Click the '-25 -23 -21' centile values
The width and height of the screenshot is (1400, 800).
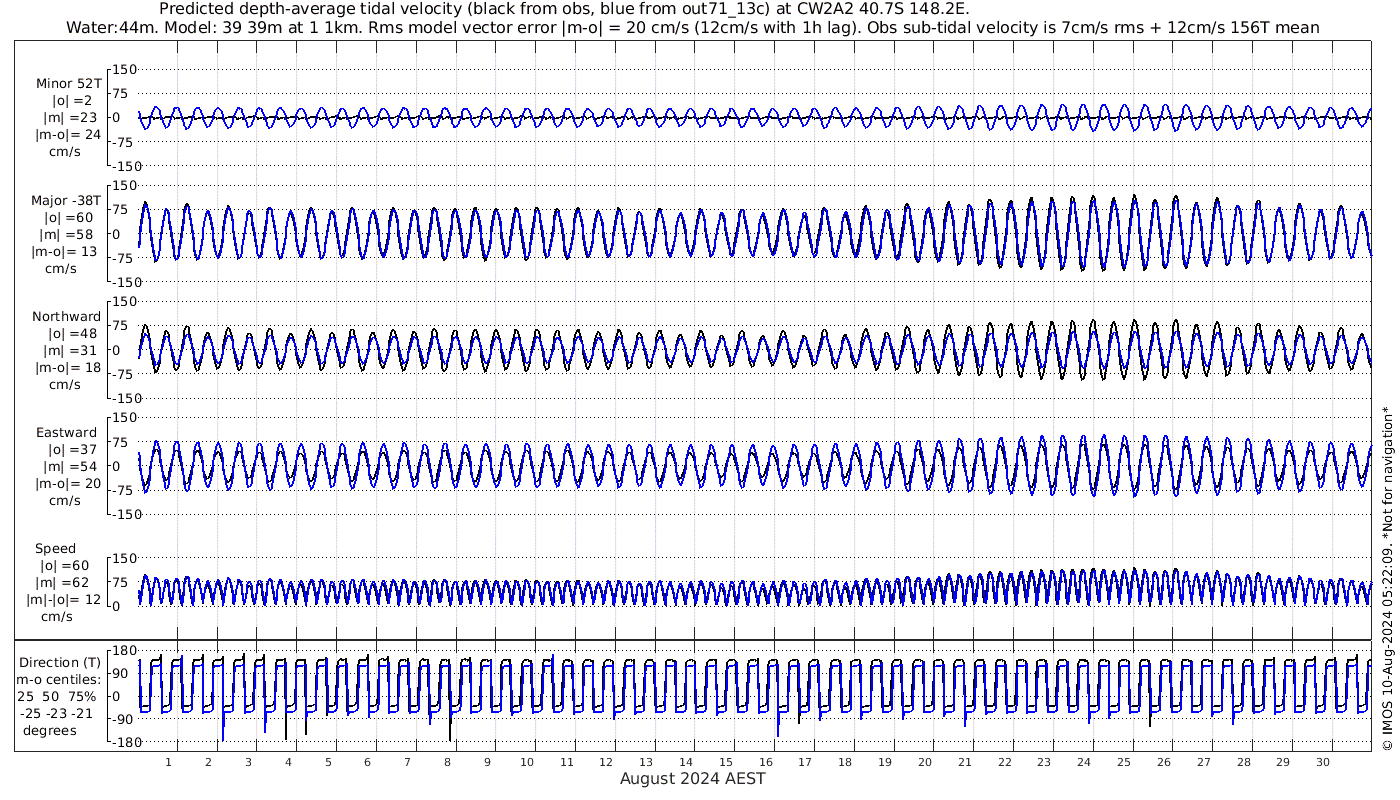click(56, 714)
